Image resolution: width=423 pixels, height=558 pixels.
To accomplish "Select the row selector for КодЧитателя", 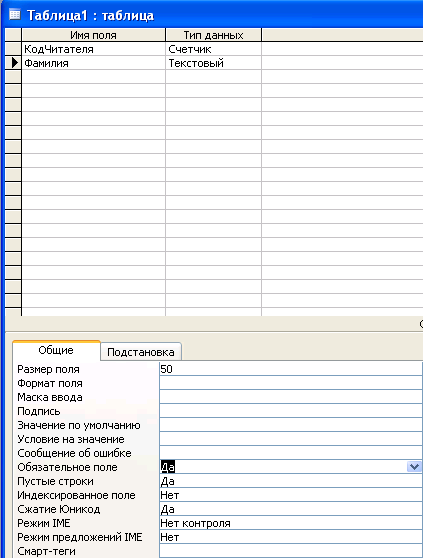I will click(13, 49).
